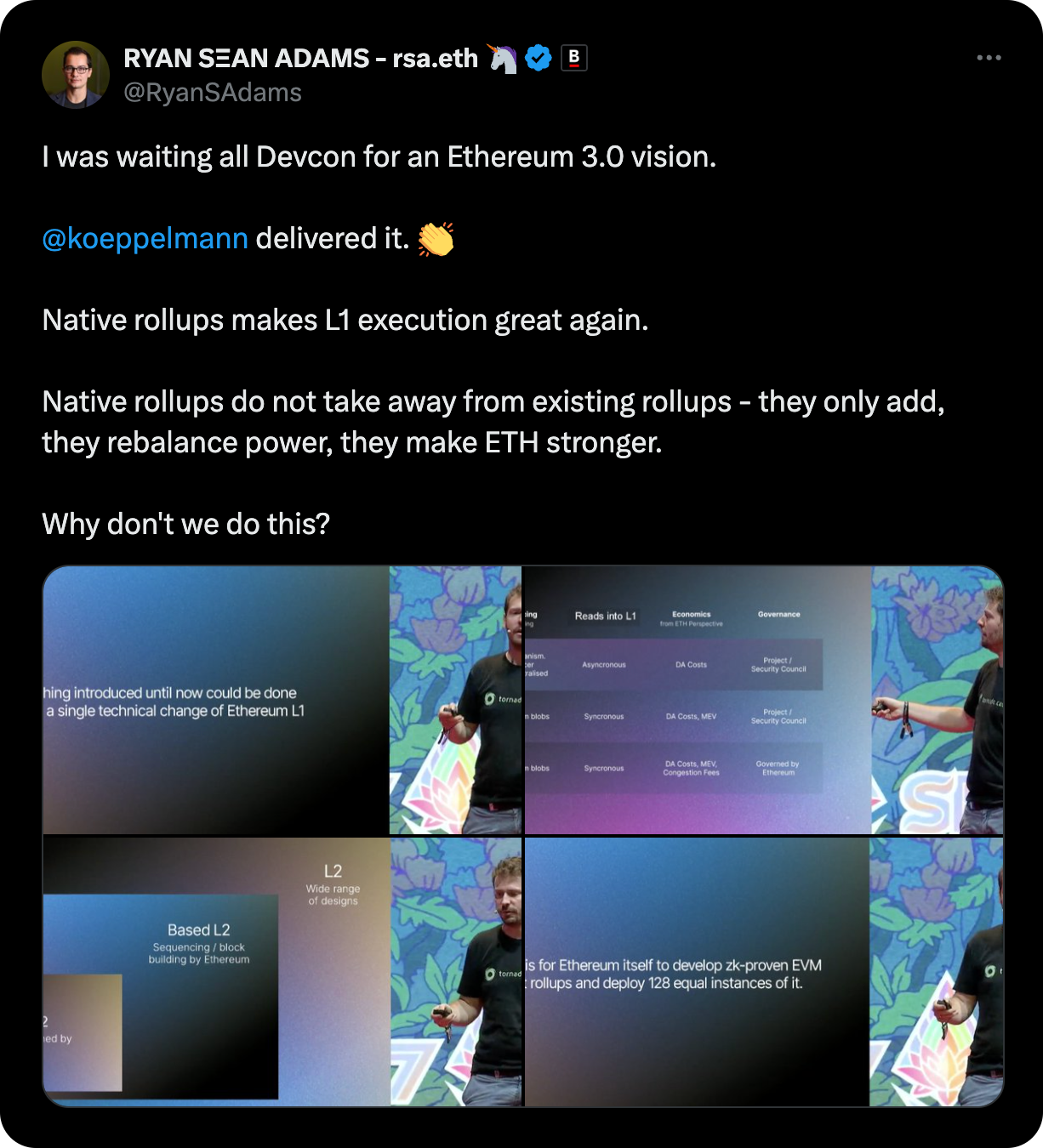Open top-left photo about single technical change
This screenshot has height=1148, width=1043.
pyautogui.click(x=282, y=700)
